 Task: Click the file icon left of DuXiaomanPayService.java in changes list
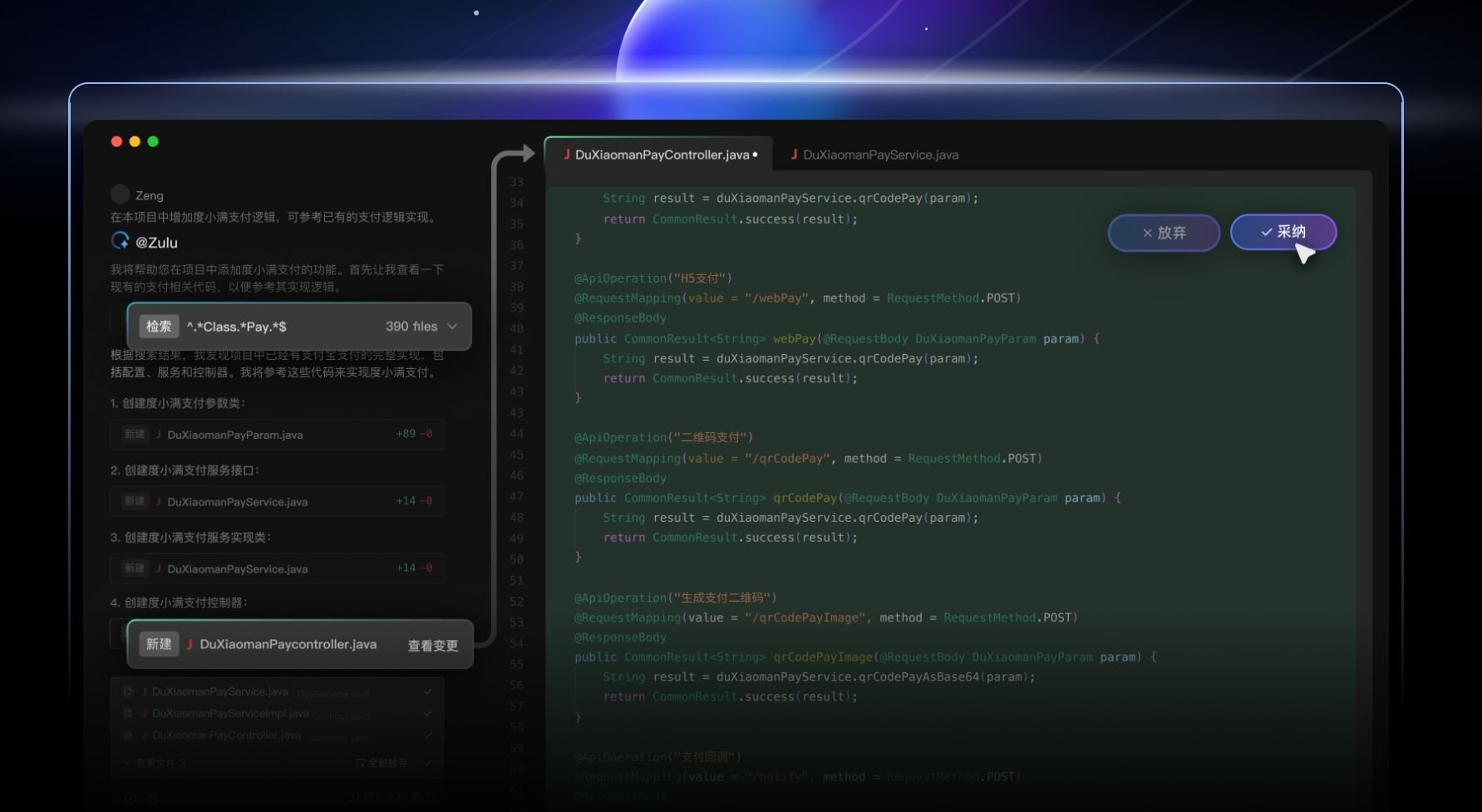coord(128,691)
